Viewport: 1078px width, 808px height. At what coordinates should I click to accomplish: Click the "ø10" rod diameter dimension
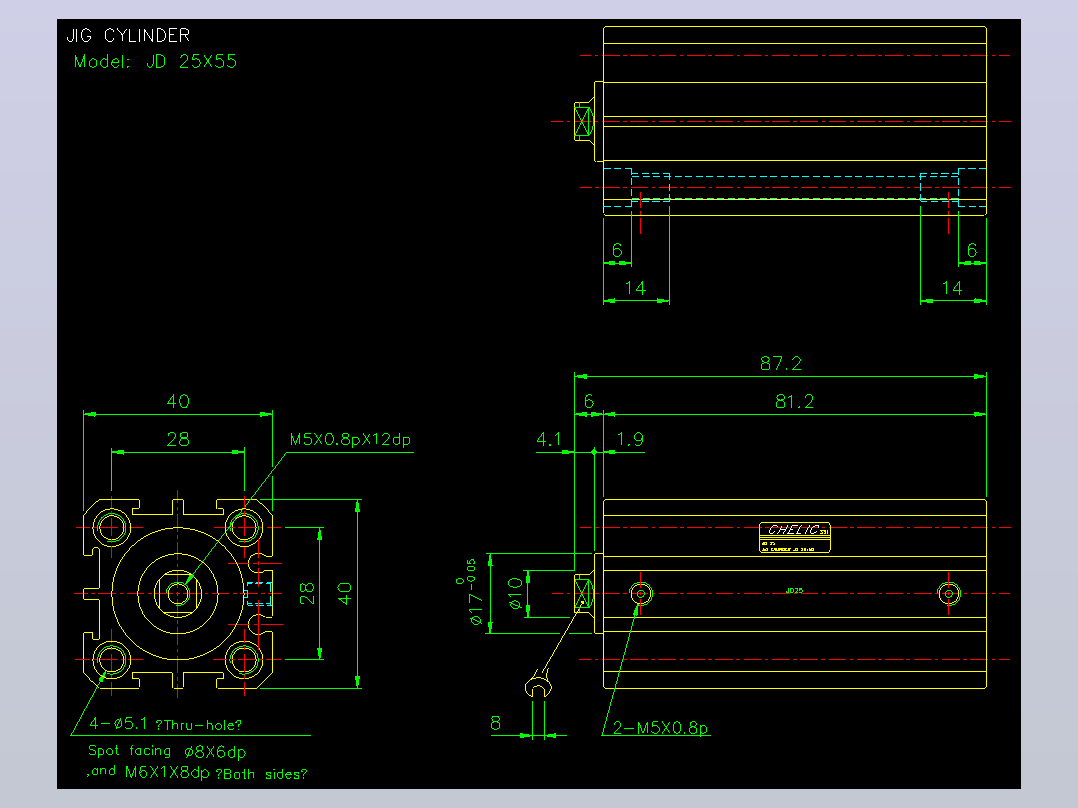515,593
